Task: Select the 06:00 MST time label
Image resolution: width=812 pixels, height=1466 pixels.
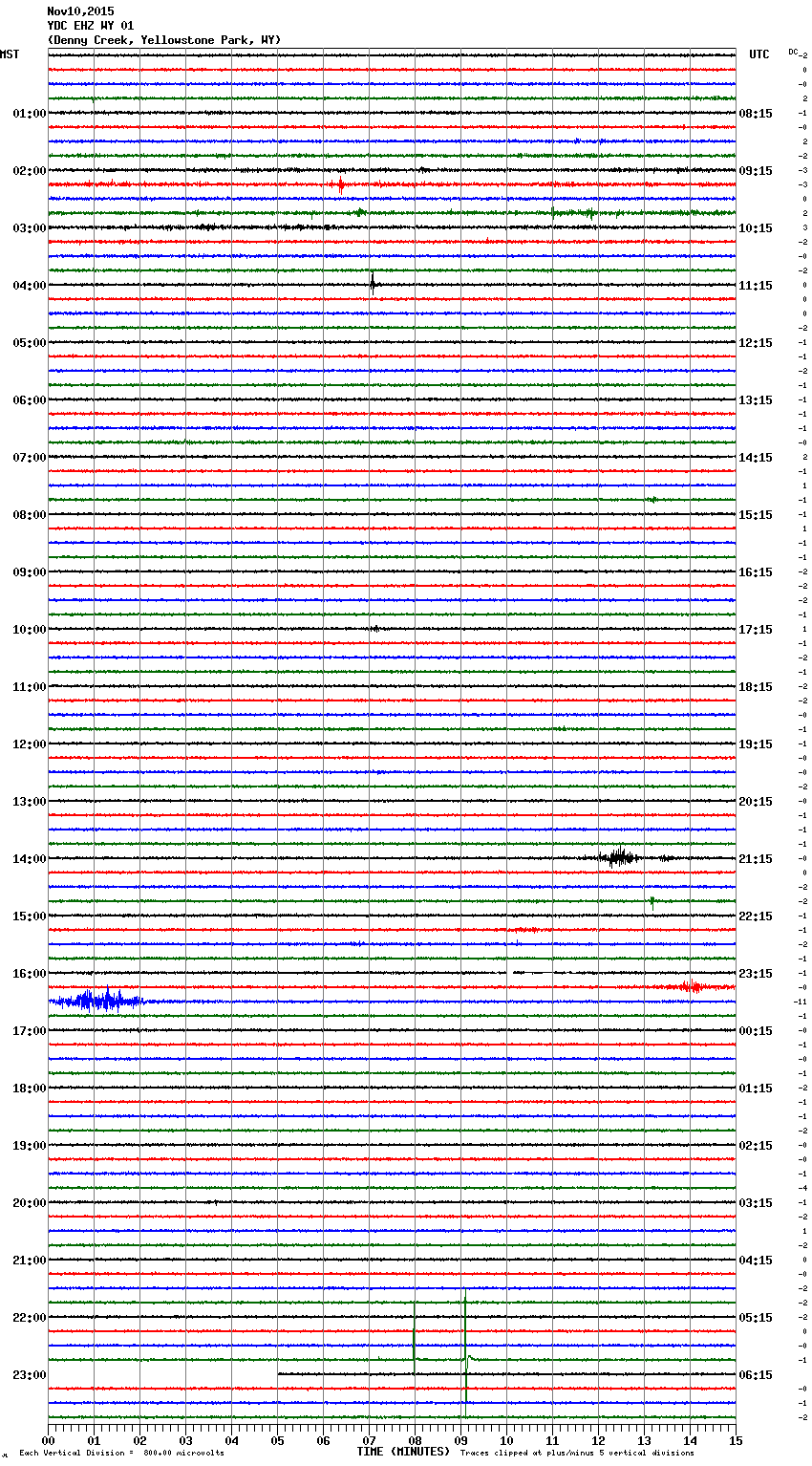Action: [x=30, y=400]
